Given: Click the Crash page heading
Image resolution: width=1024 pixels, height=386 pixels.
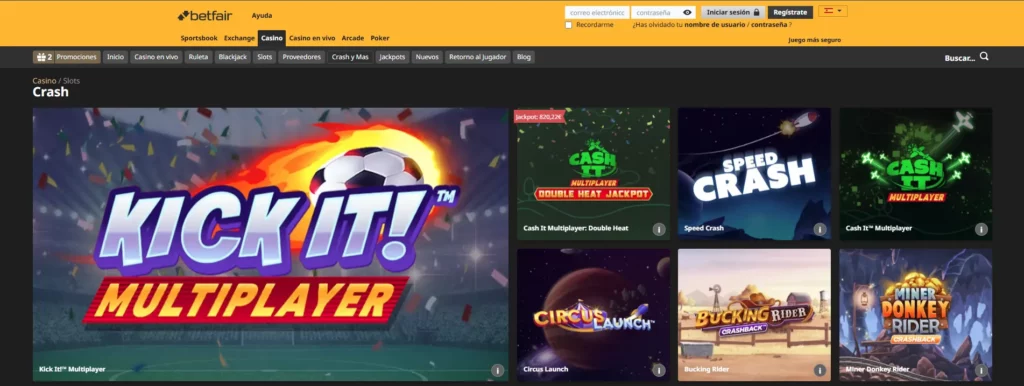Looking at the screenshot, I should coord(50,92).
